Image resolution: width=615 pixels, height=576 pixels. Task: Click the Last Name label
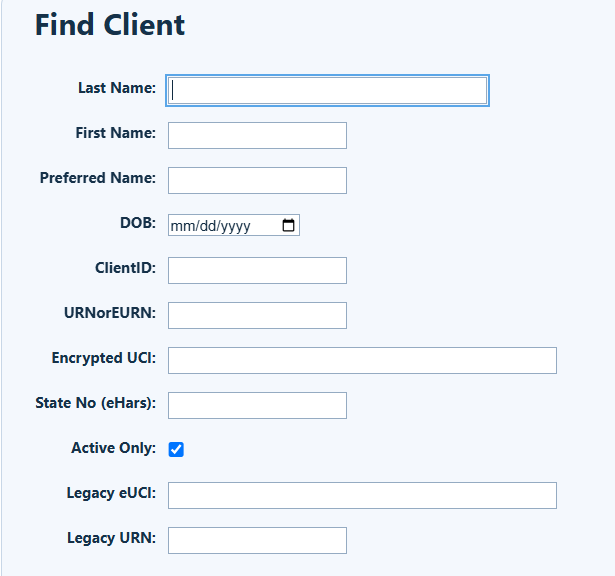click(117, 88)
